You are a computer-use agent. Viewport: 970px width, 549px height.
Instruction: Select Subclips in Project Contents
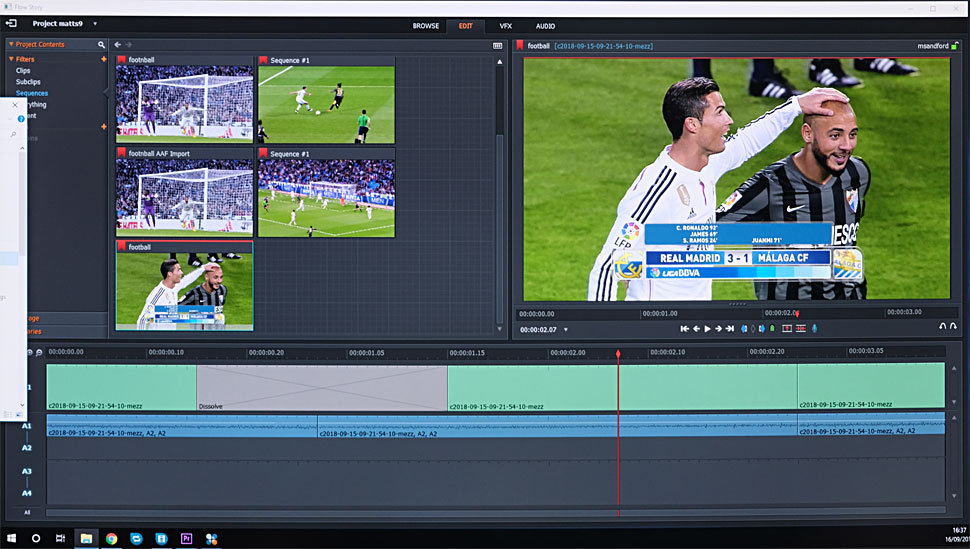coord(28,82)
